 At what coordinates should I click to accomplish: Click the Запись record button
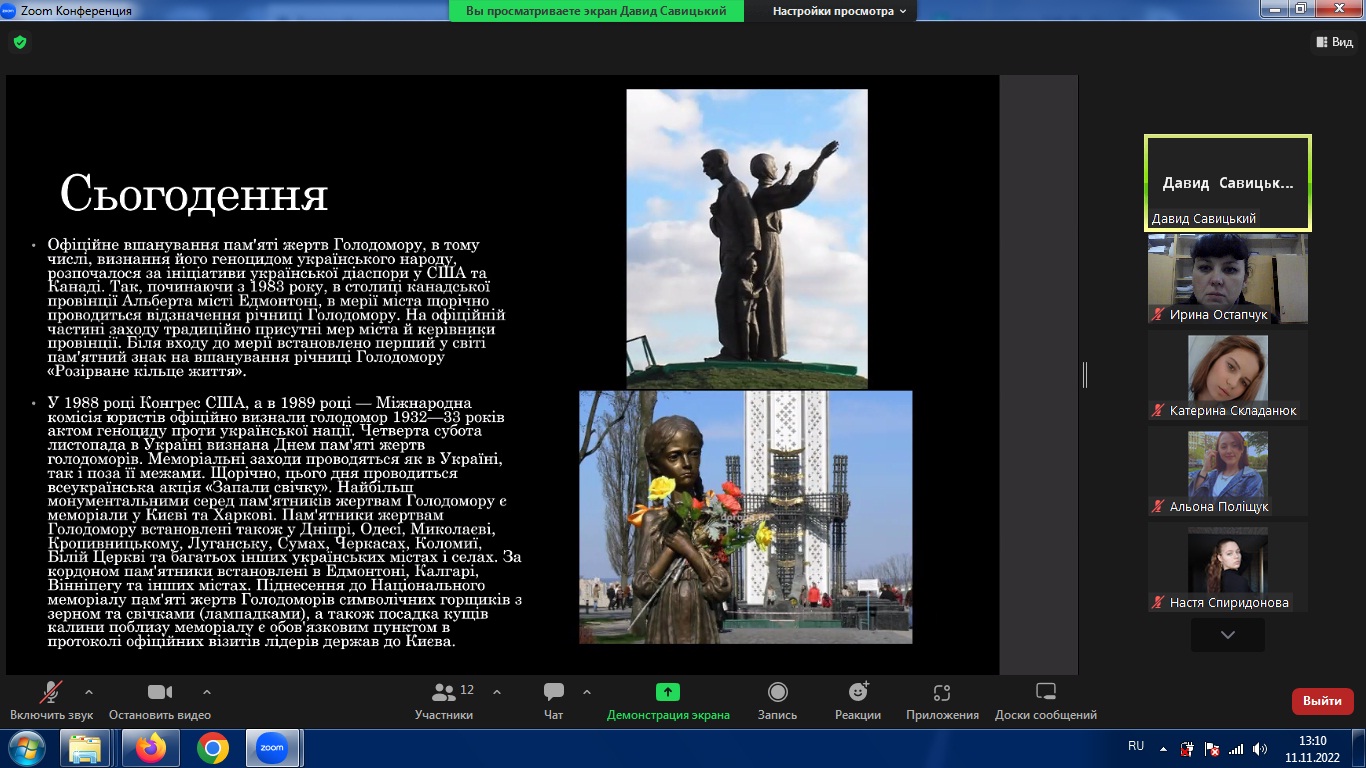coord(777,701)
